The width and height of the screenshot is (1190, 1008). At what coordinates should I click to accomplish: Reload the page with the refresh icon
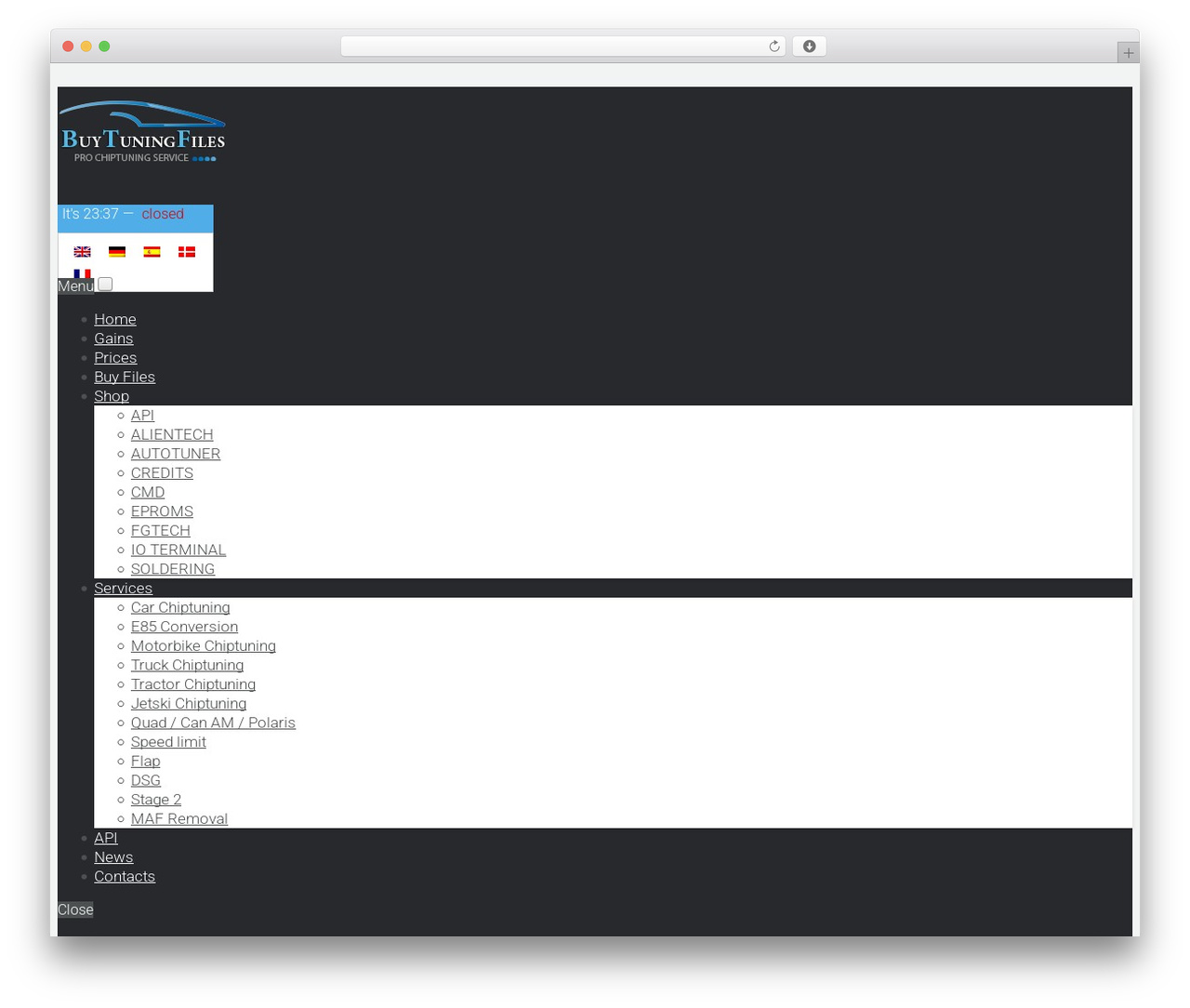[774, 46]
